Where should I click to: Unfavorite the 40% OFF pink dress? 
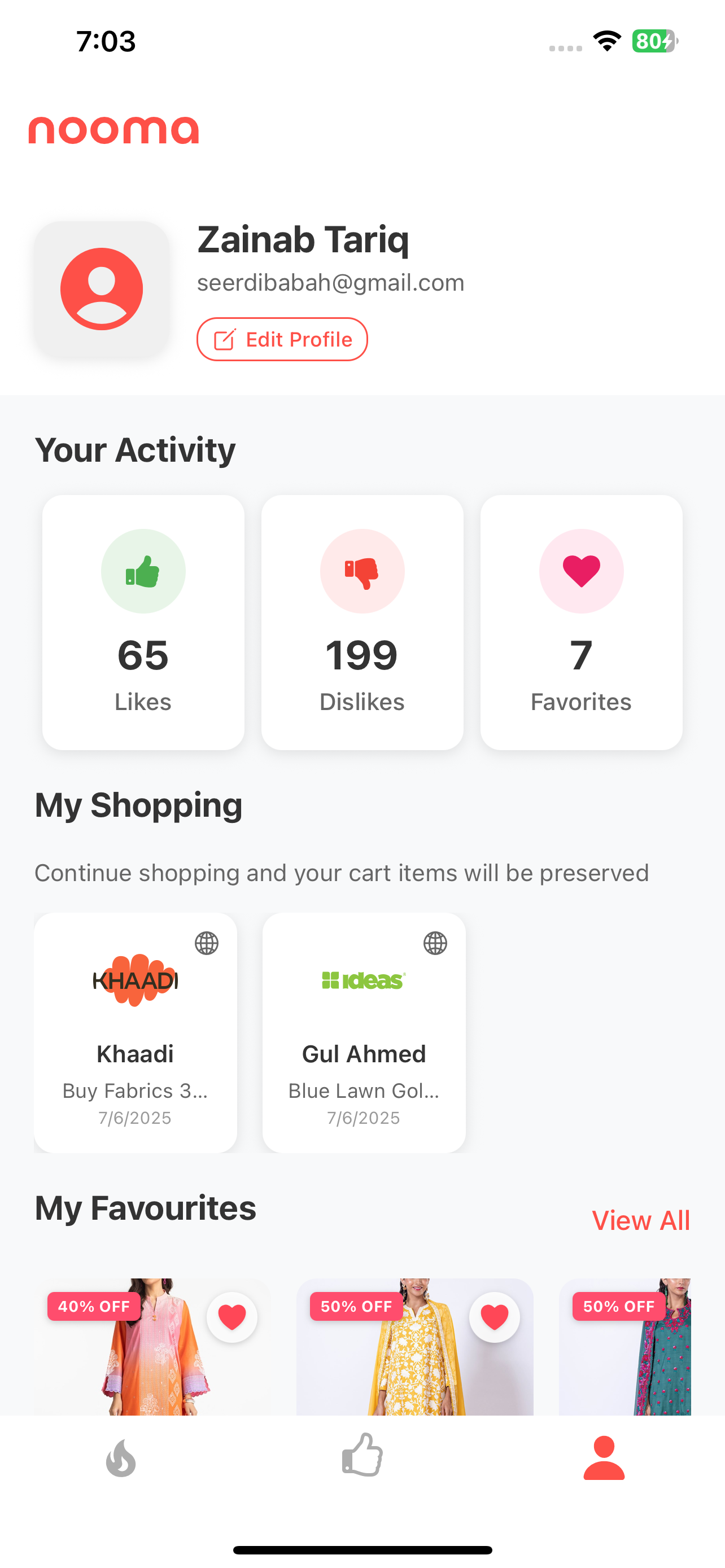[x=232, y=1317]
